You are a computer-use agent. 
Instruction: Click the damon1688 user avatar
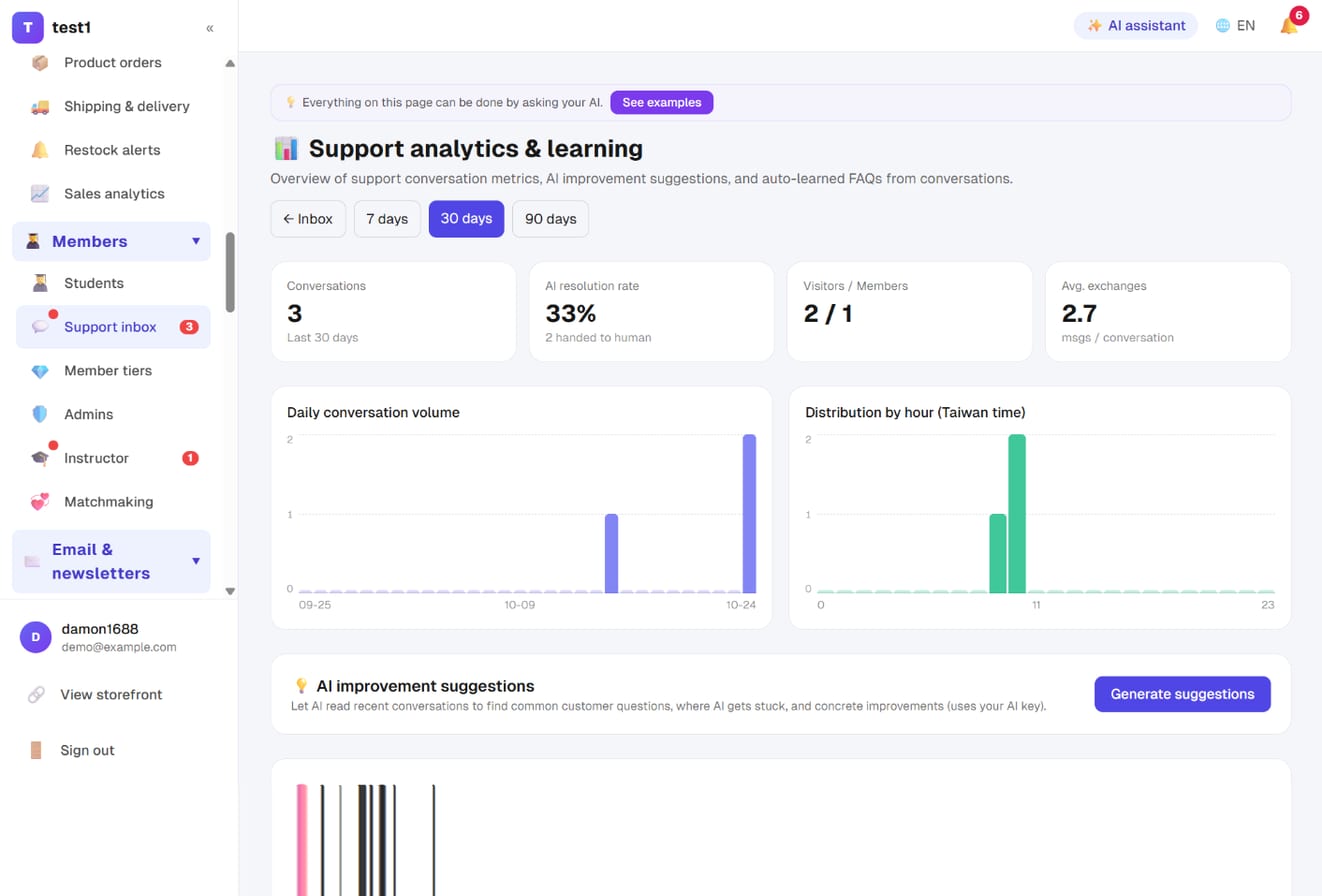(x=36, y=638)
